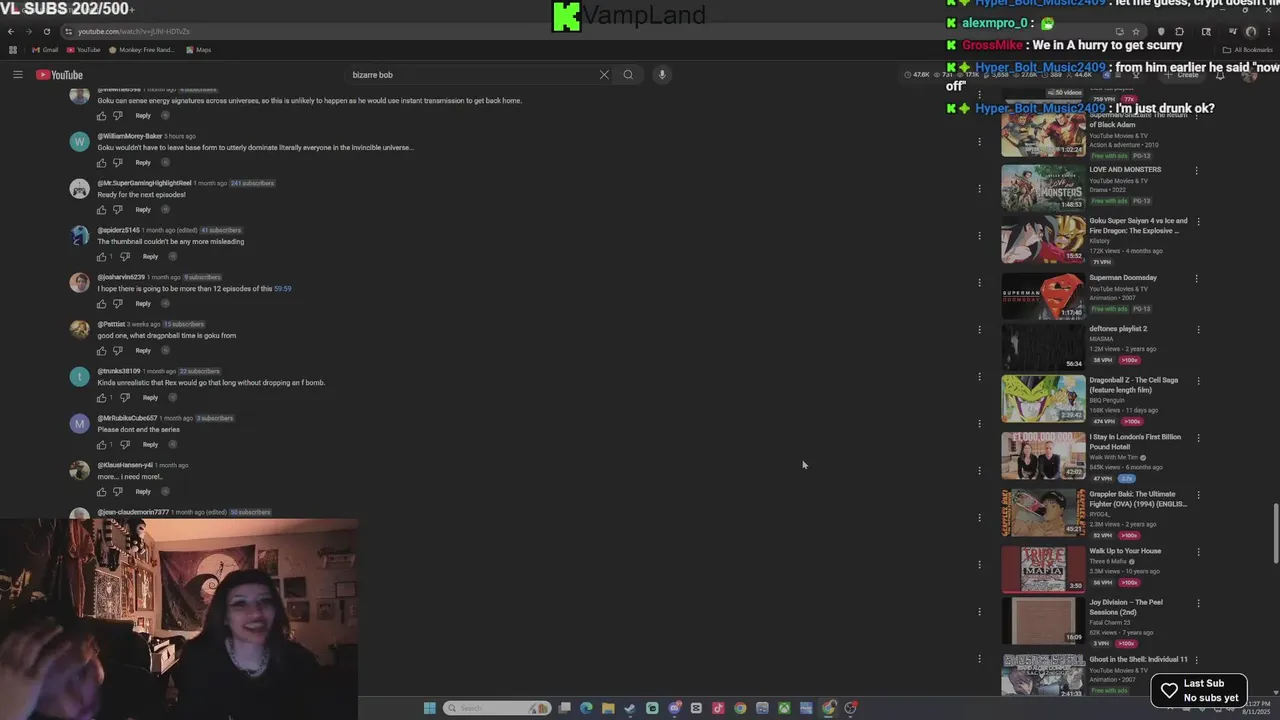Reply to @trunks38109's comment
1280x720 pixels.
point(150,398)
